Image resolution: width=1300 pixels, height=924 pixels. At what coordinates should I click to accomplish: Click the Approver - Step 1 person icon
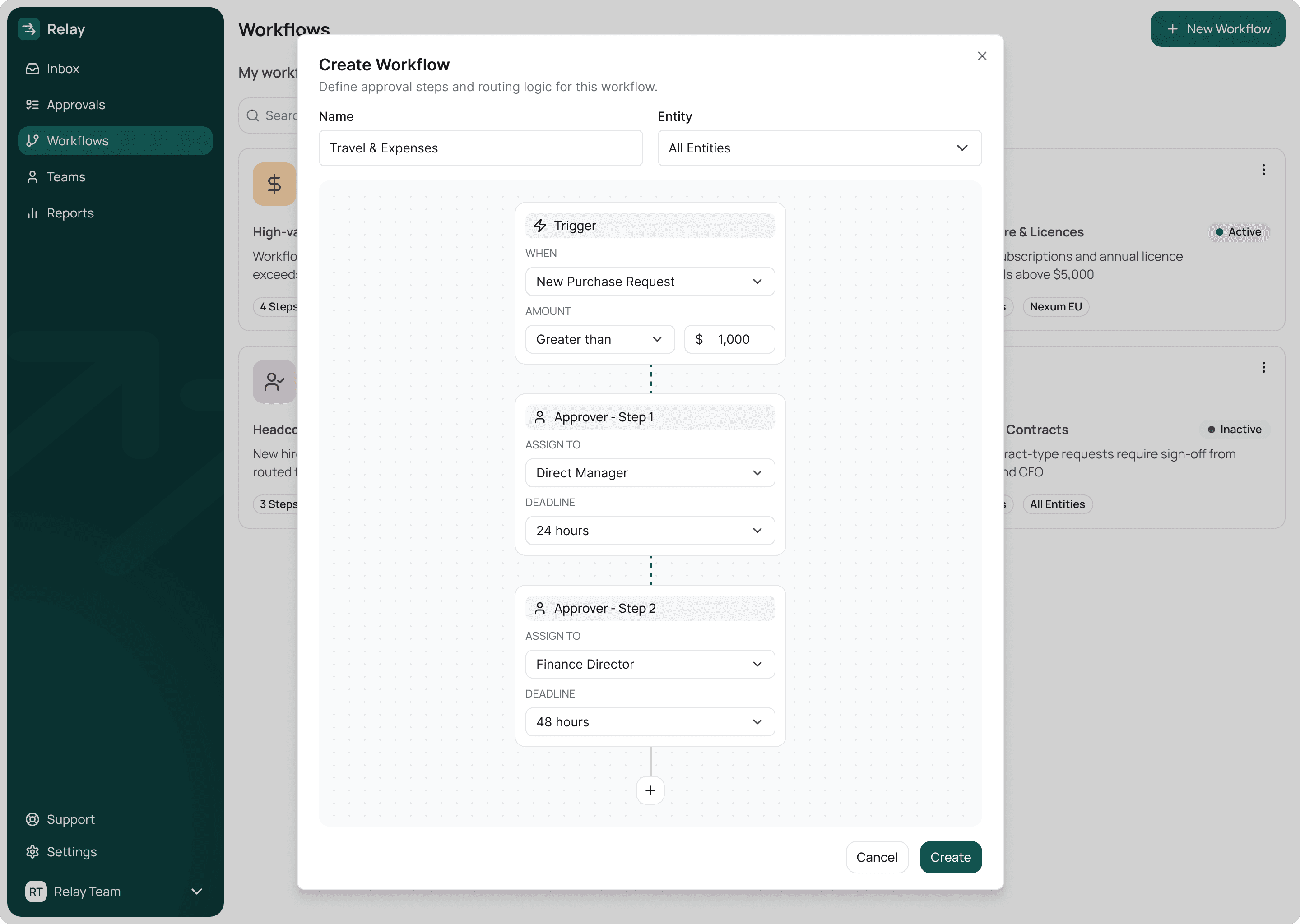pos(539,417)
